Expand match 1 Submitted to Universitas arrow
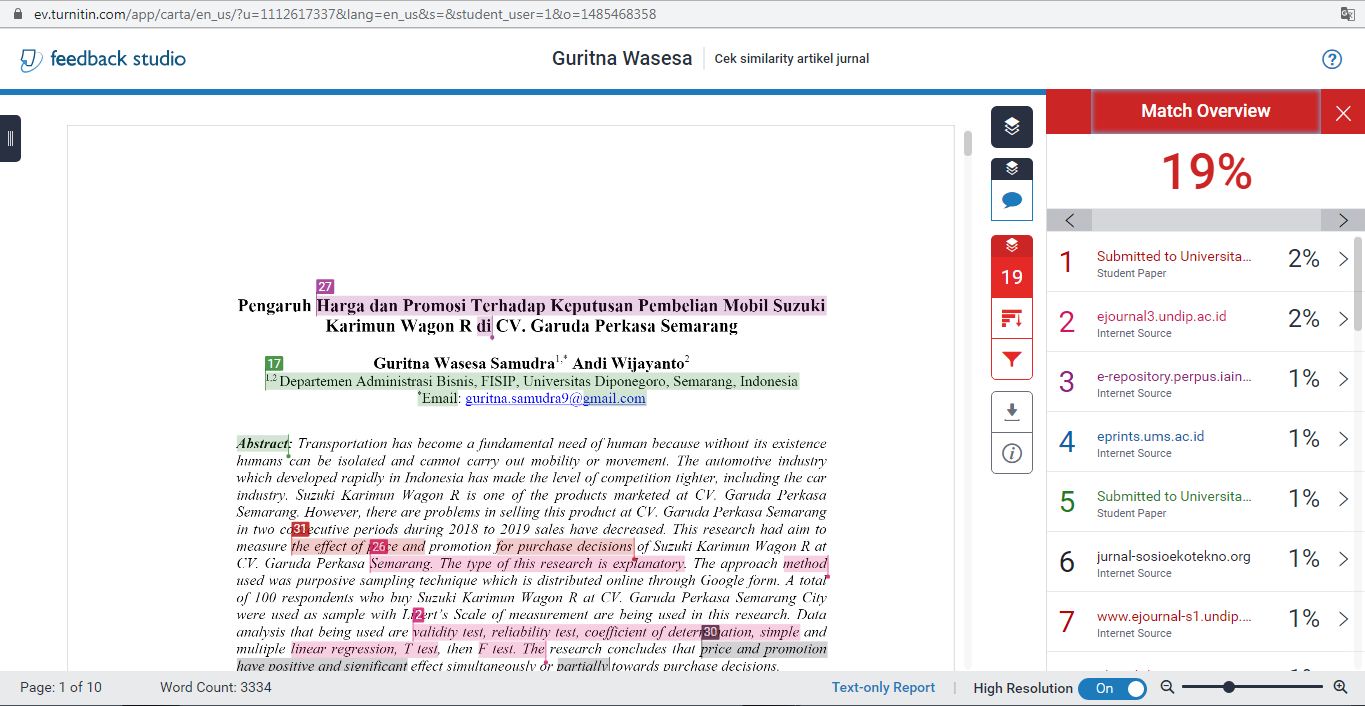The width and height of the screenshot is (1365, 706). (1343, 260)
